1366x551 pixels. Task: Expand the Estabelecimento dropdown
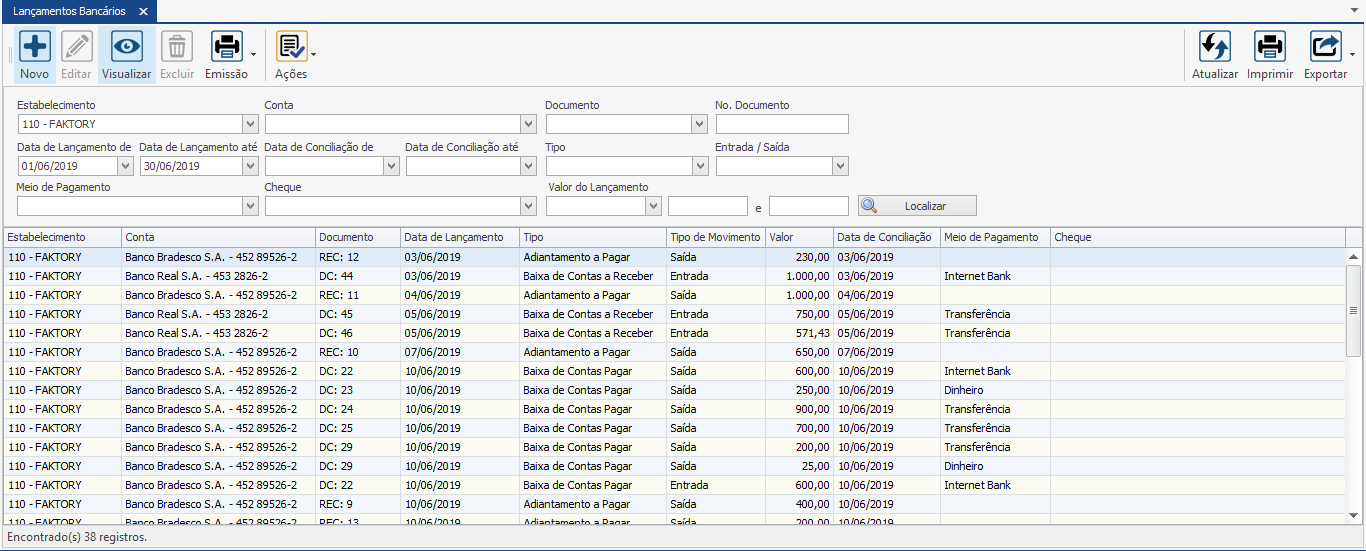(x=250, y=124)
